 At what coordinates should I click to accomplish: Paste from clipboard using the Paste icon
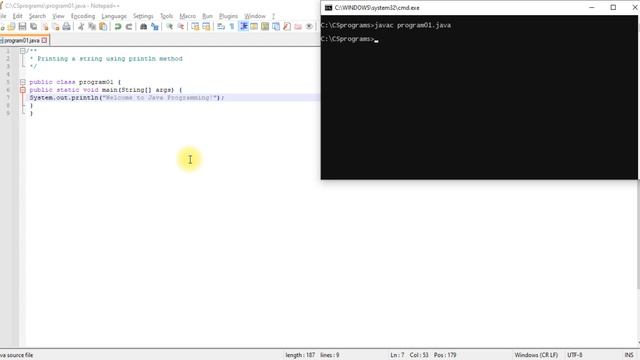[103, 27]
